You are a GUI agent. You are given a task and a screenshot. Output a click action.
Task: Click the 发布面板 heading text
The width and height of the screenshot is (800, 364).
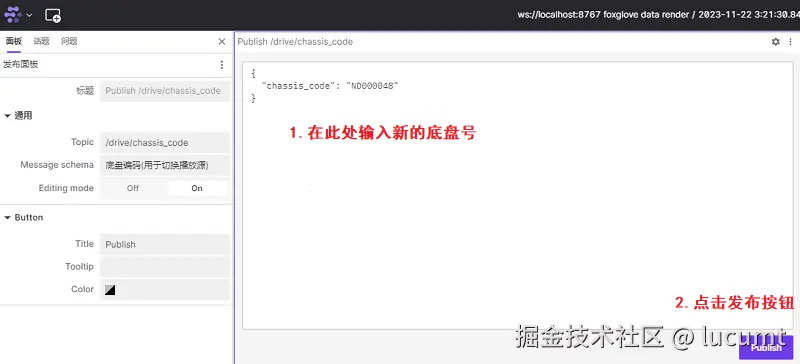pos(21,64)
